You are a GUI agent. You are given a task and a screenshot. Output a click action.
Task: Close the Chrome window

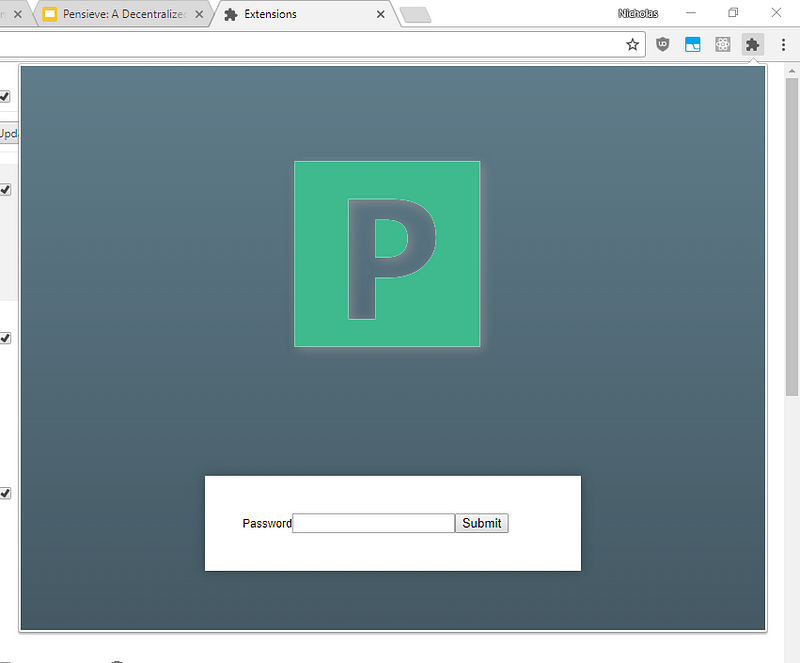pyautogui.click(x=776, y=13)
